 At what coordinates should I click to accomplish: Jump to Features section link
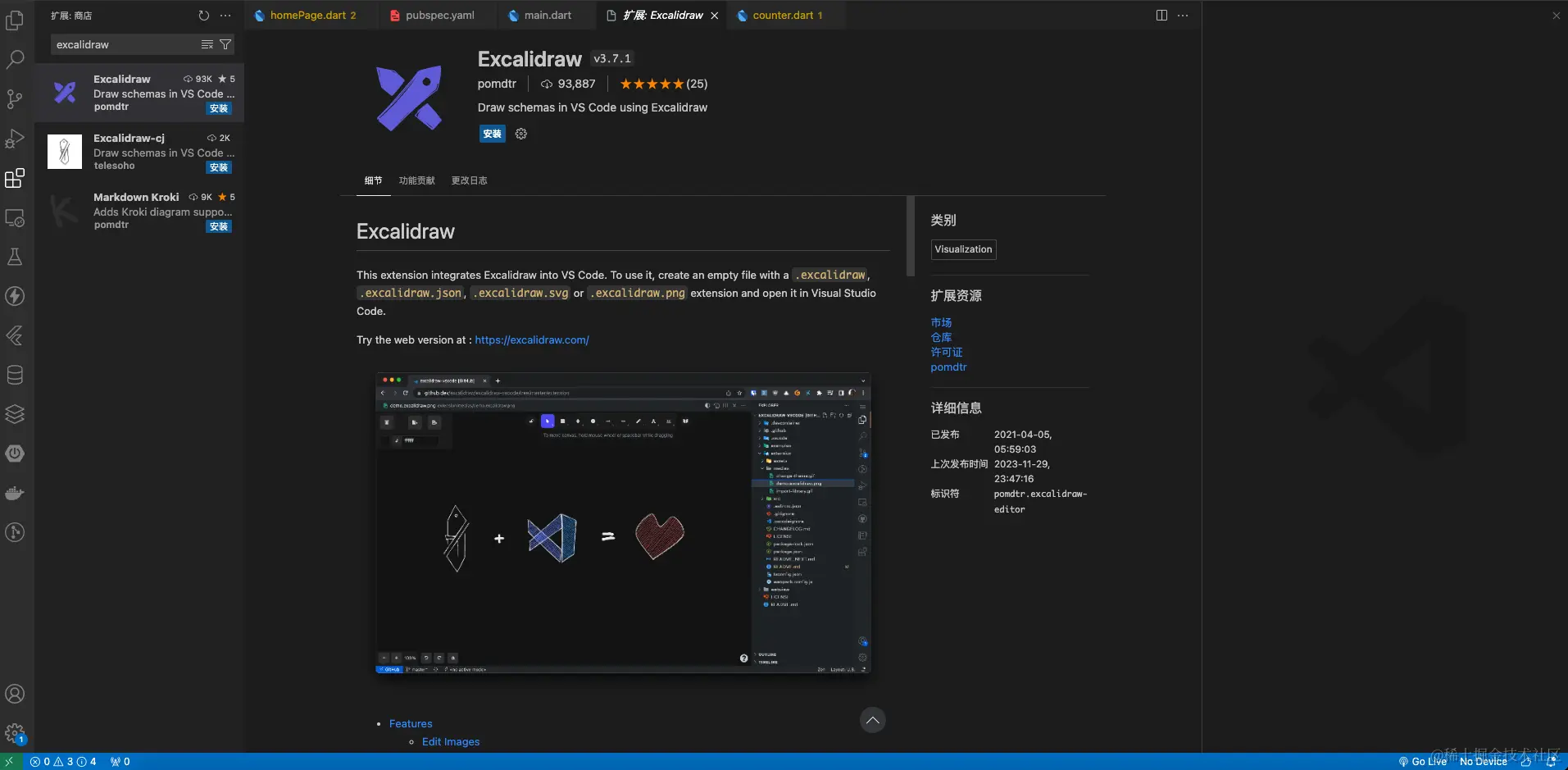tap(411, 723)
